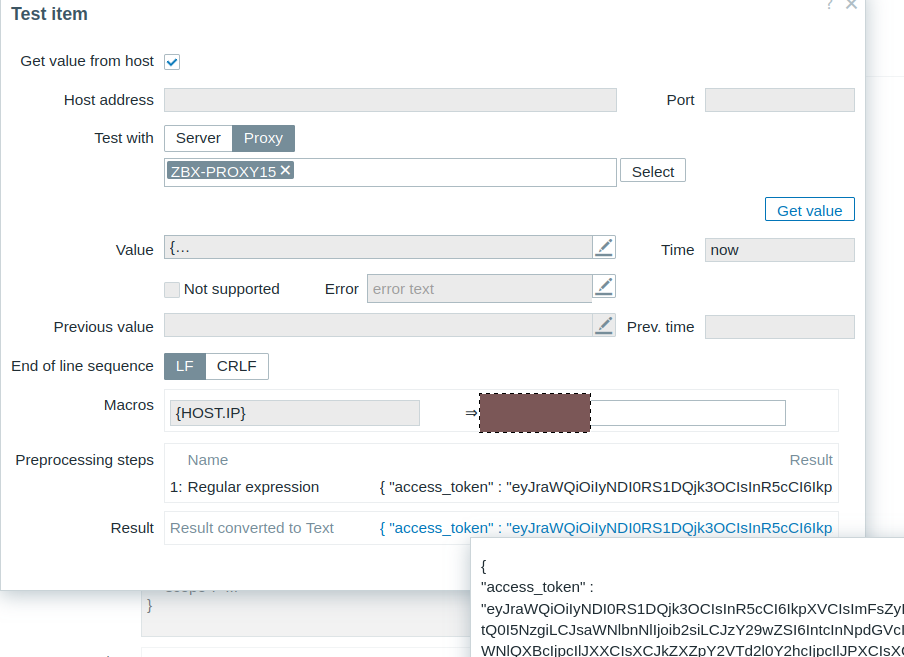Viewport: 904px width, 657px height.
Task: Click the pencil icon beside Error field
Action: (x=604, y=287)
